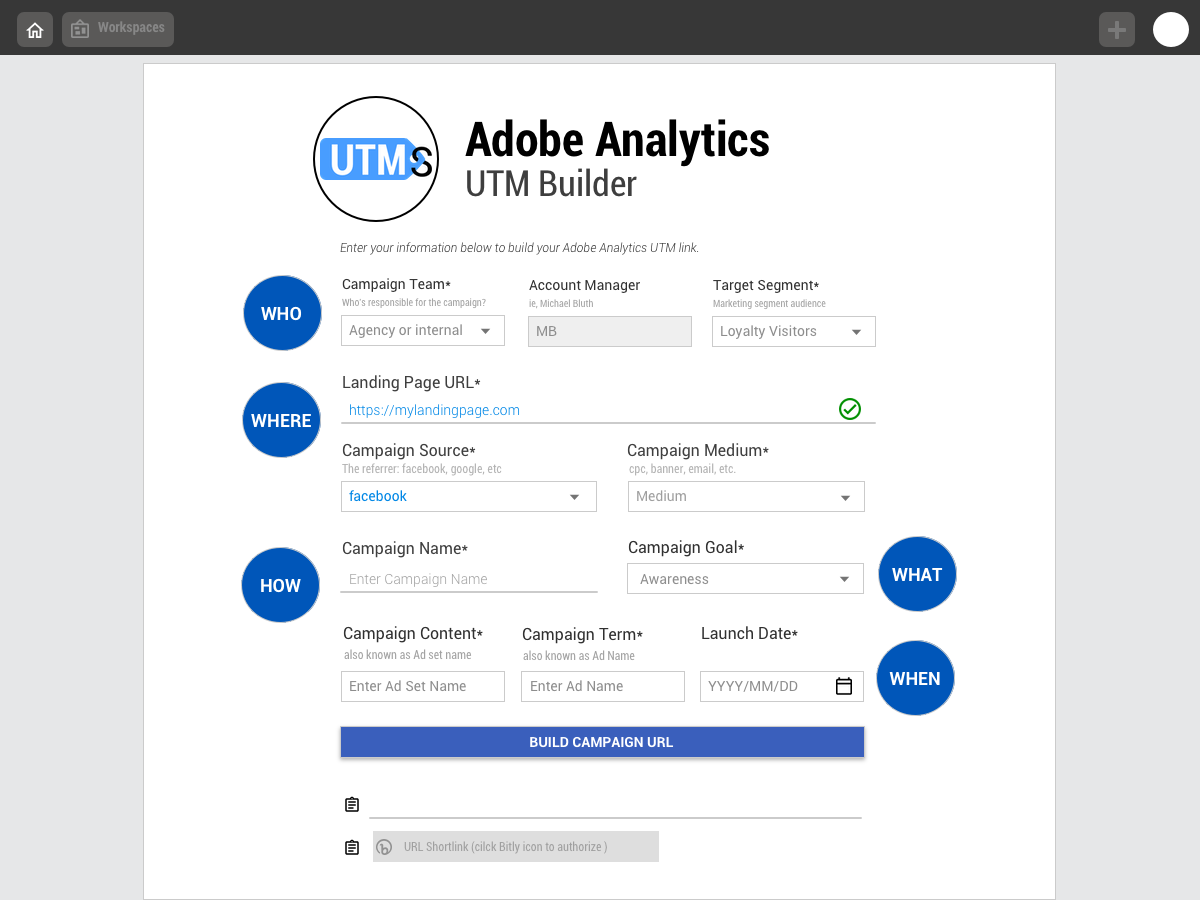Expand the Target Segment Loyalty Visitors dropdown
This screenshot has height=900, width=1200.
pos(794,332)
